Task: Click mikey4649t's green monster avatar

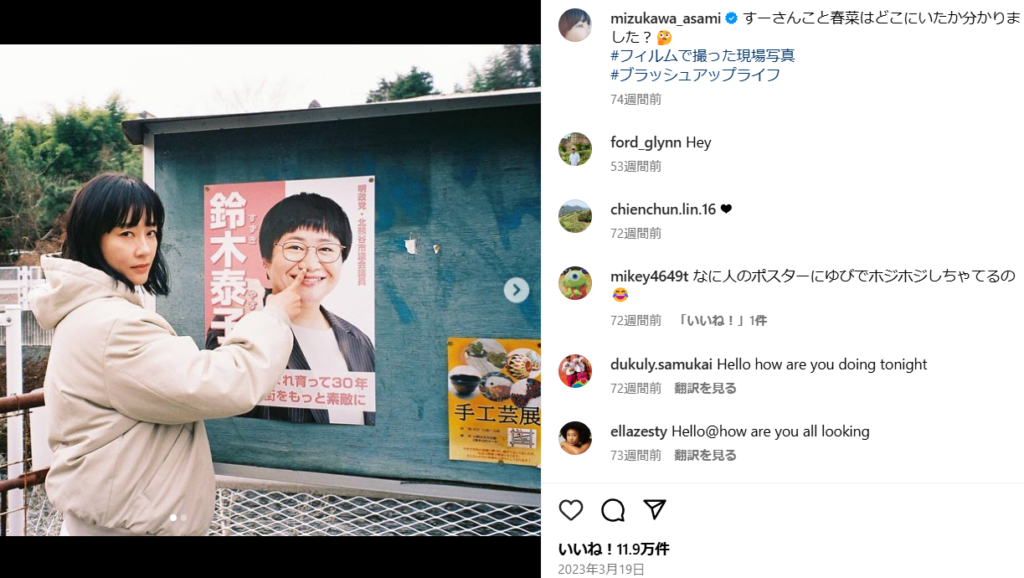Action: tap(575, 283)
